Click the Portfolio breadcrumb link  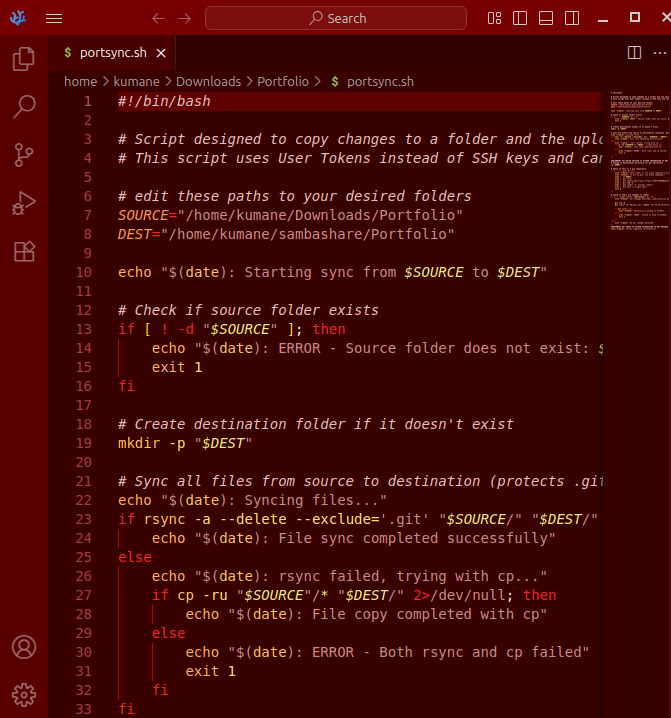tap(283, 81)
